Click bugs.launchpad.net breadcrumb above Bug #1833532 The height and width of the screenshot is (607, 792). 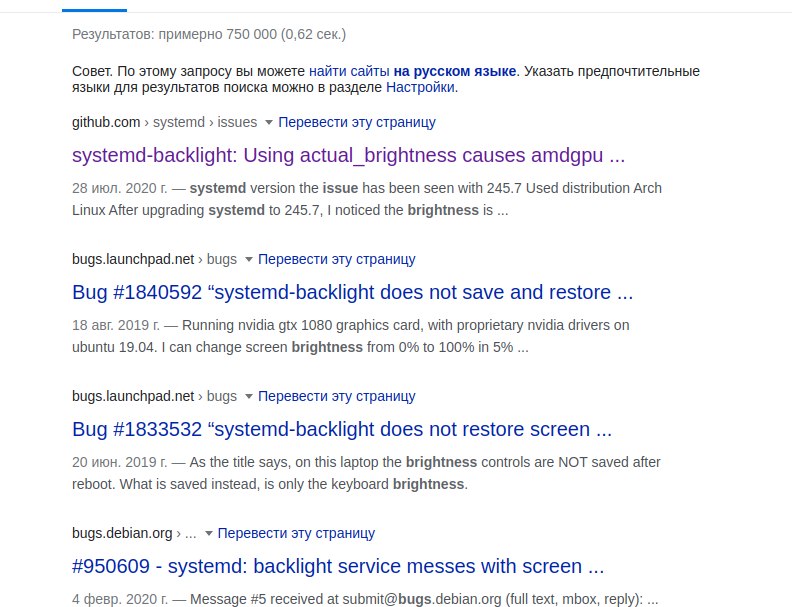coord(154,396)
